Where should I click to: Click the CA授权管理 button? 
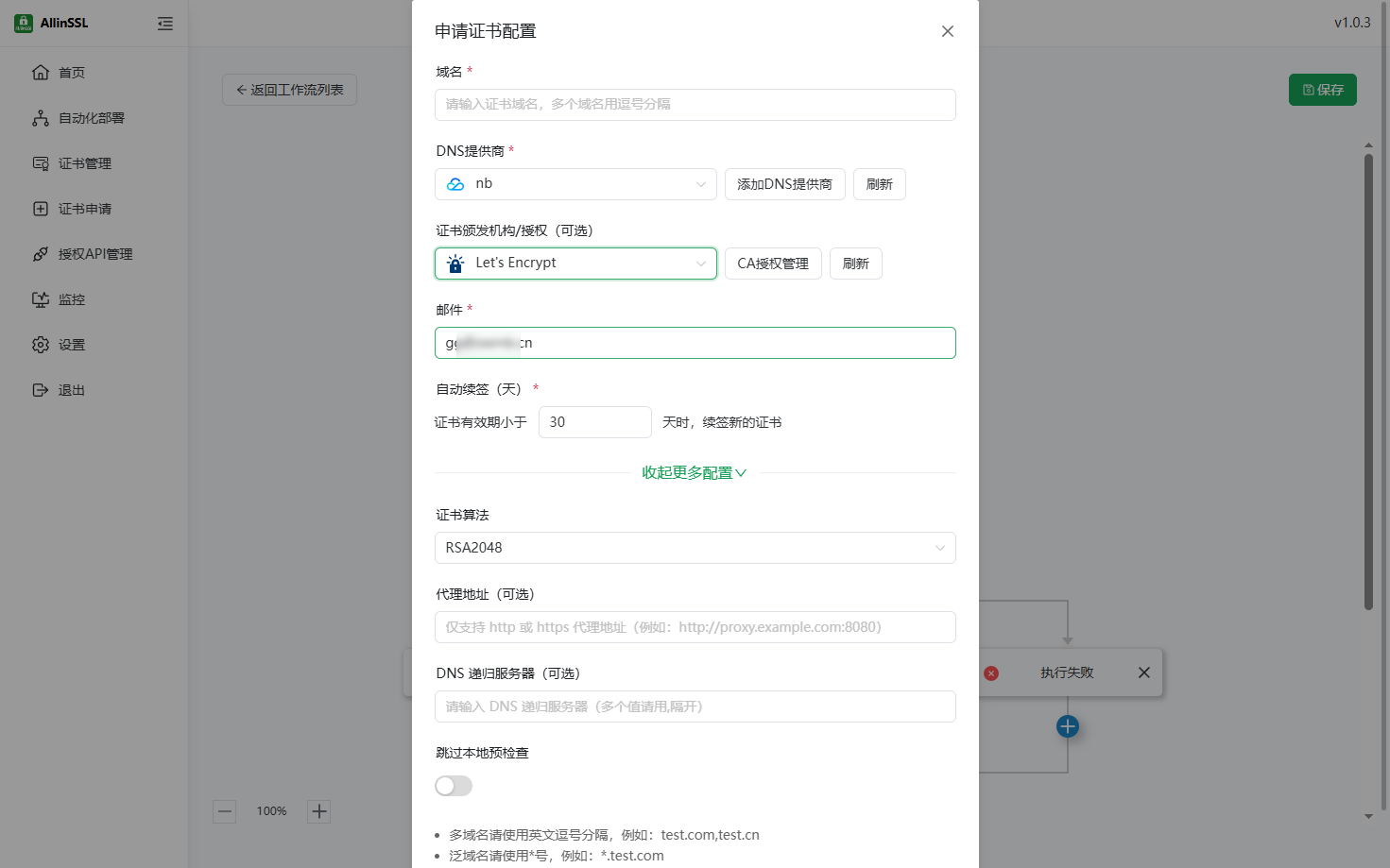pyautogui.click(x=772, y=264)
